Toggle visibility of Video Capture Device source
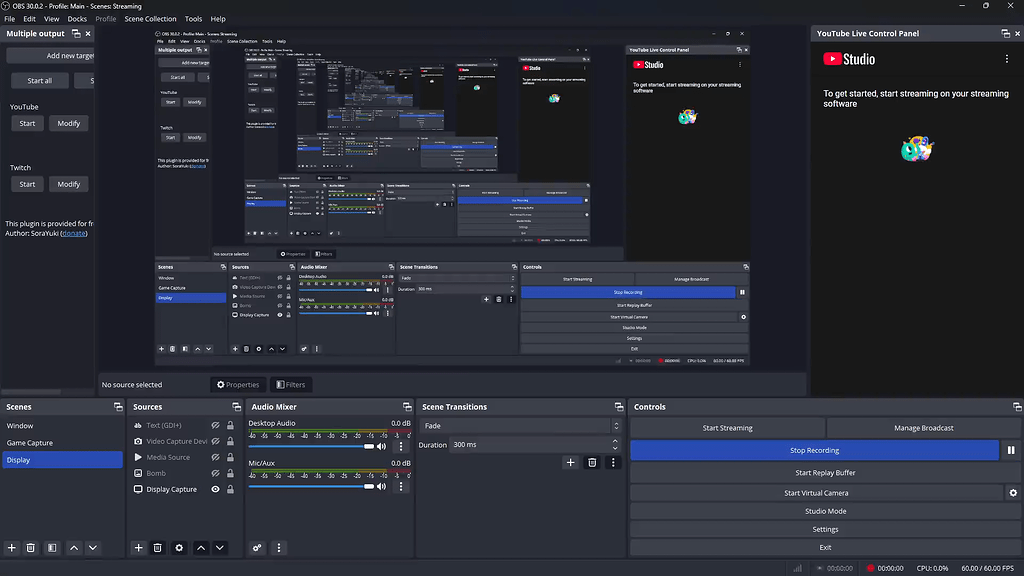The width and height of the screenshot is (1024, 576). (216, 441)
